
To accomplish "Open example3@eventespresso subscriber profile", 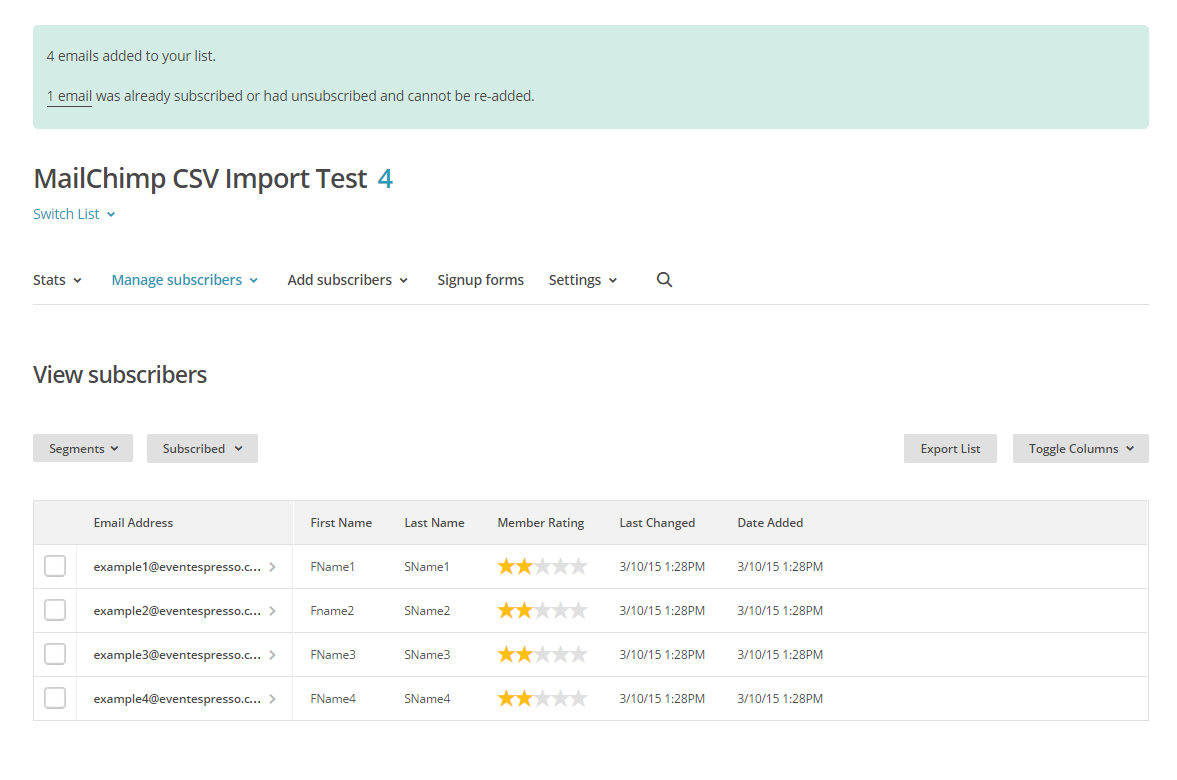I will coord(177,655).
